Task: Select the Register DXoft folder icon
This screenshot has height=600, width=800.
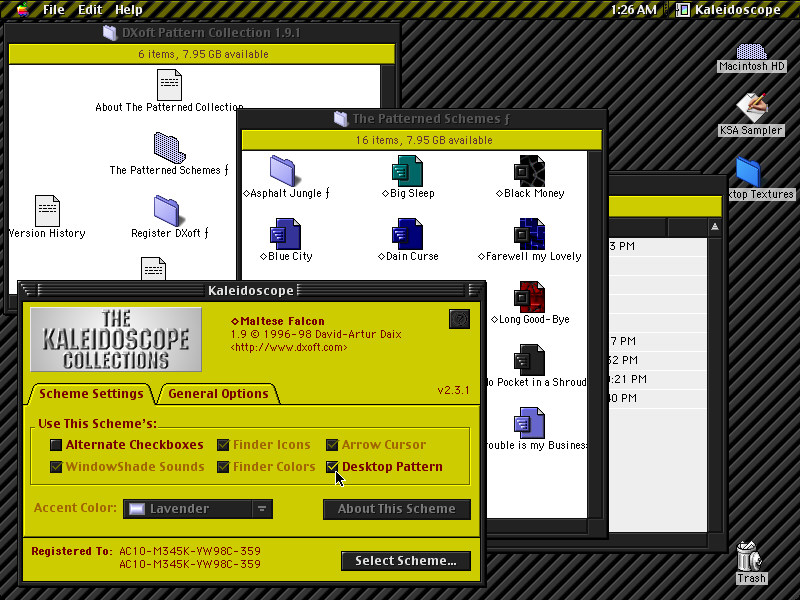Action: [167, 210]
